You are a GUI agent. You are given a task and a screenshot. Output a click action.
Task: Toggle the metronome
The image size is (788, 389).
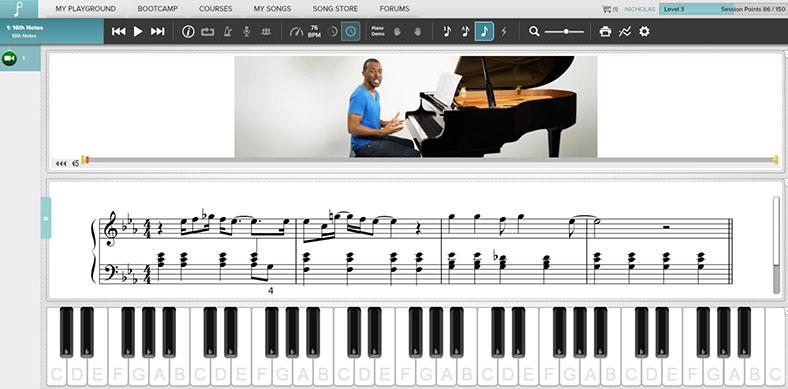(227, 32)
